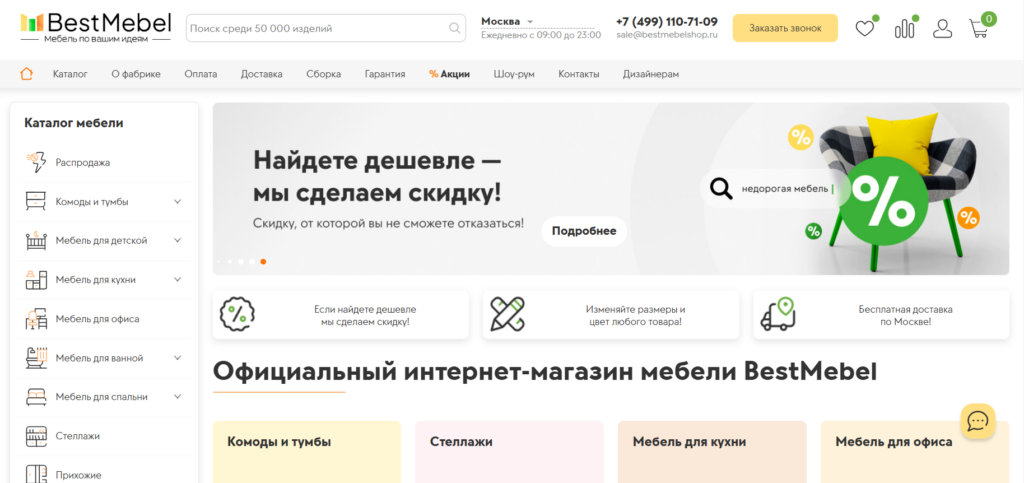
Task: Open the BestMebel logo homepage
Action: tap(95, 27)
